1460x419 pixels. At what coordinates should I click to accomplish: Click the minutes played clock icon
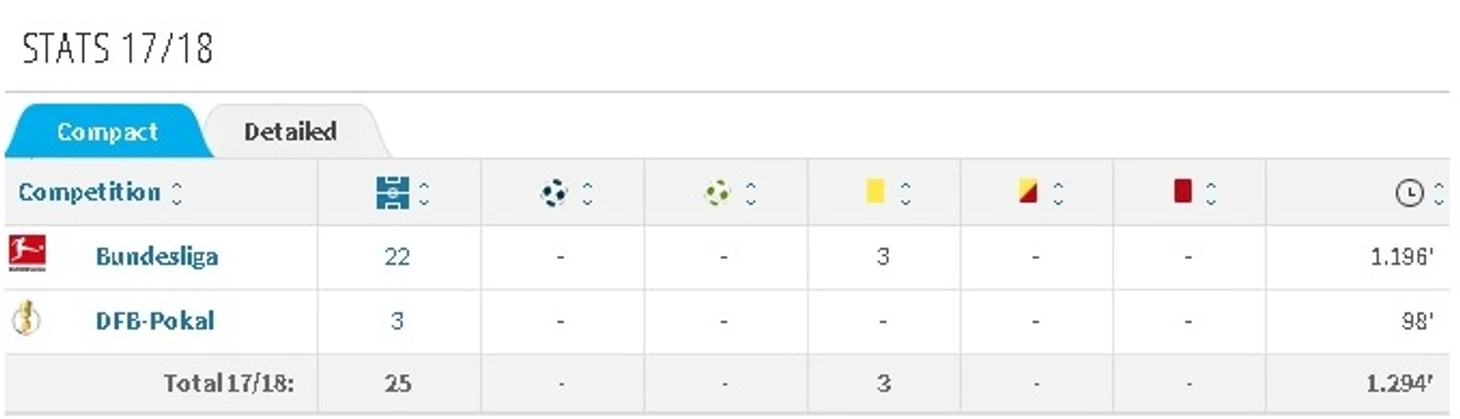tap(1409, 194)
